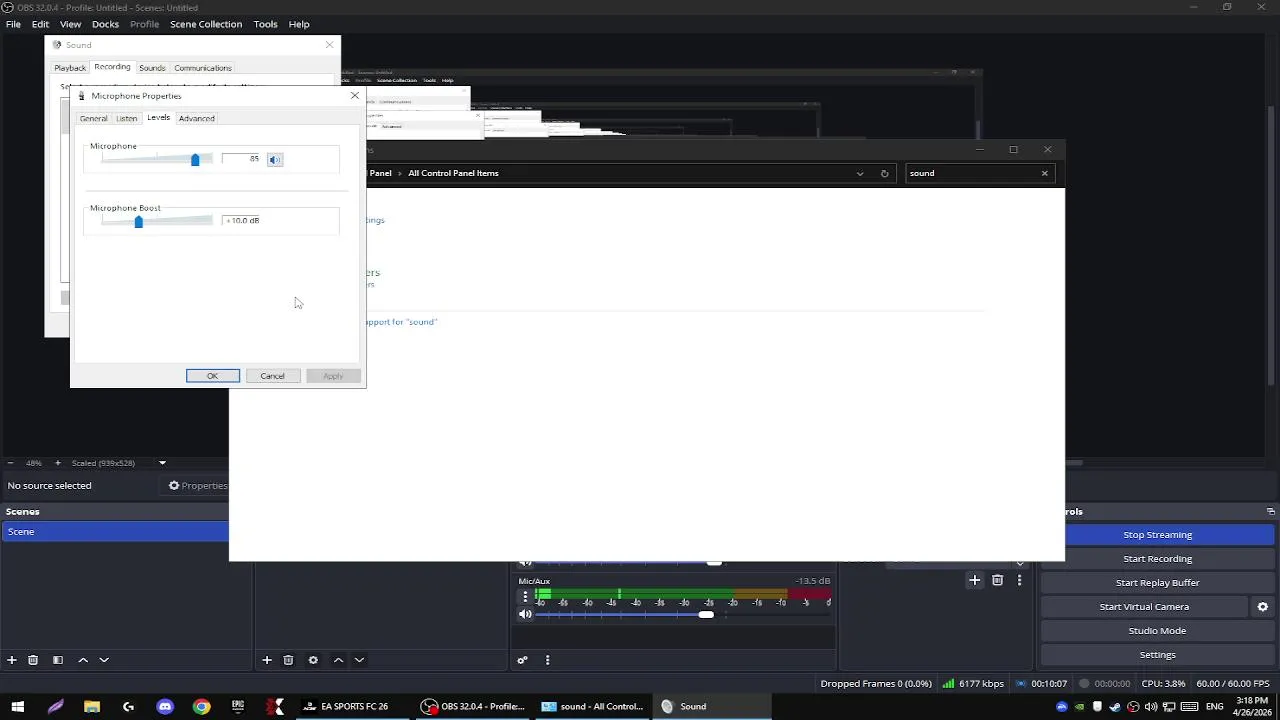
Task: Switch to Playback tab in Sound window
Action: [70, 68]
